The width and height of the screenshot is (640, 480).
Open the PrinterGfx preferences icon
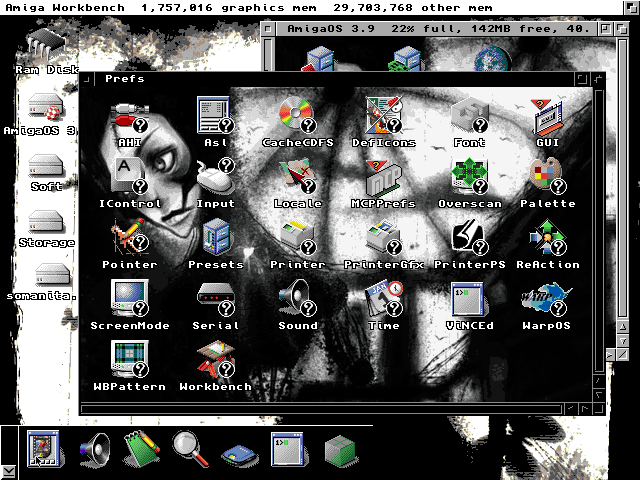pos(384,238)
